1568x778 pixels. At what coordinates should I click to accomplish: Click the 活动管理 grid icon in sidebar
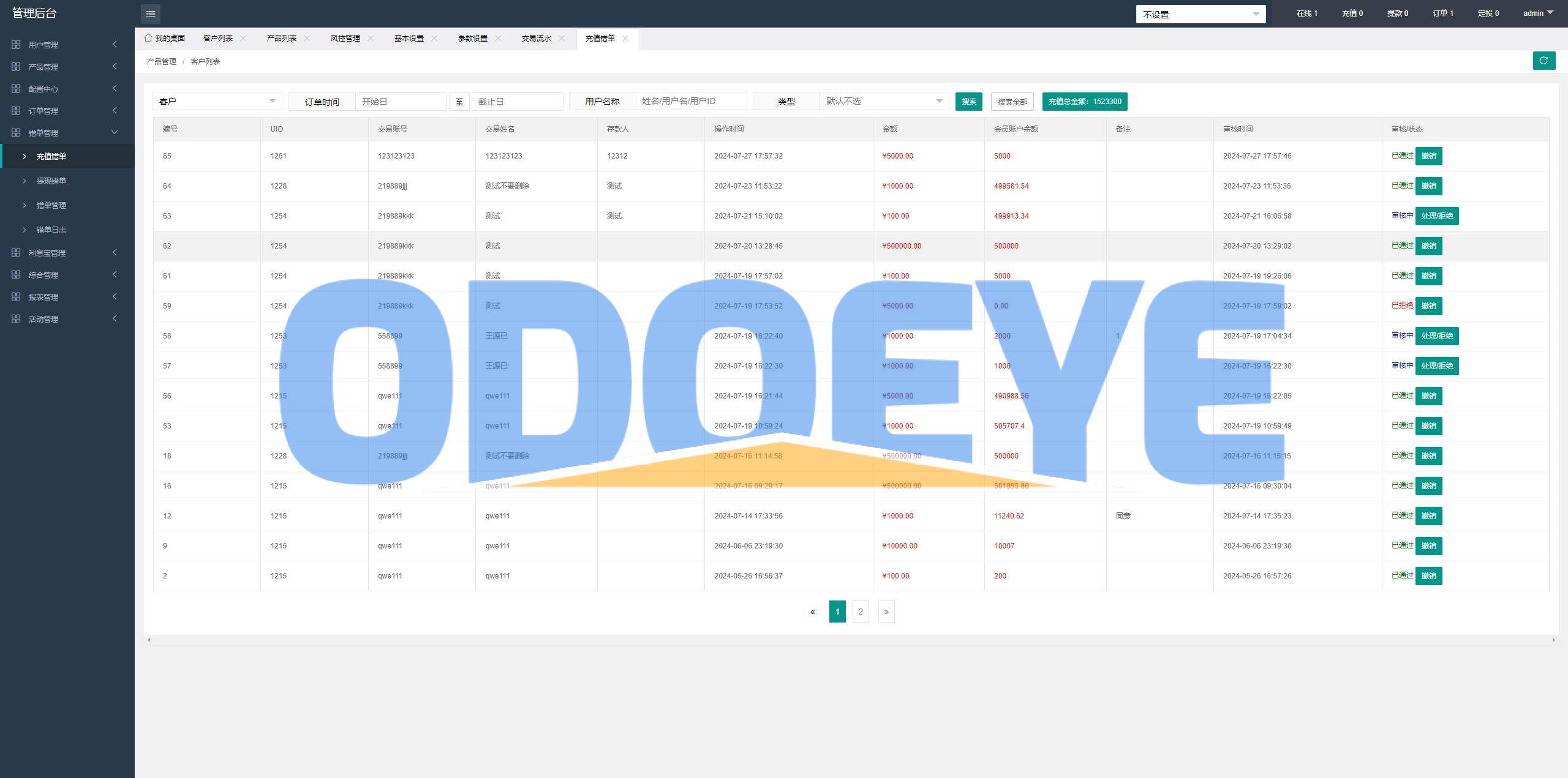pyautogui.click(x=16, y=319)
